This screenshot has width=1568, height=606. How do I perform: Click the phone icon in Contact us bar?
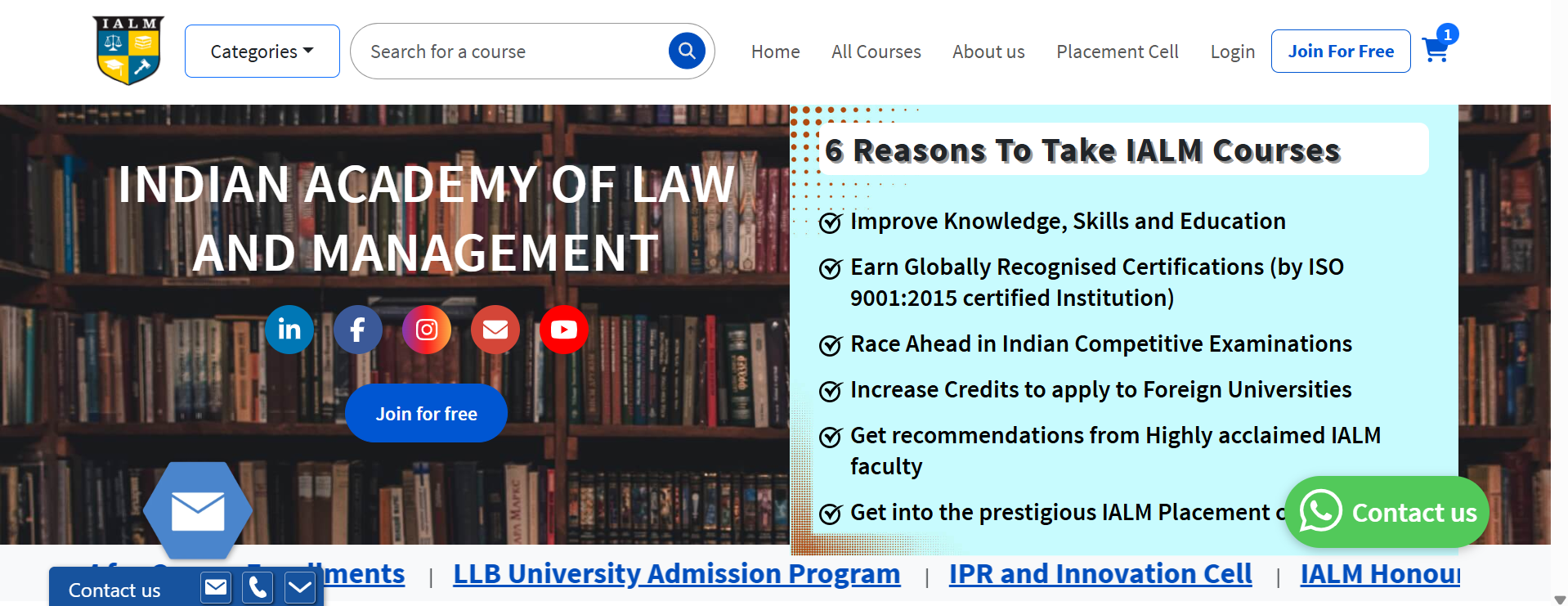point(258,587)
